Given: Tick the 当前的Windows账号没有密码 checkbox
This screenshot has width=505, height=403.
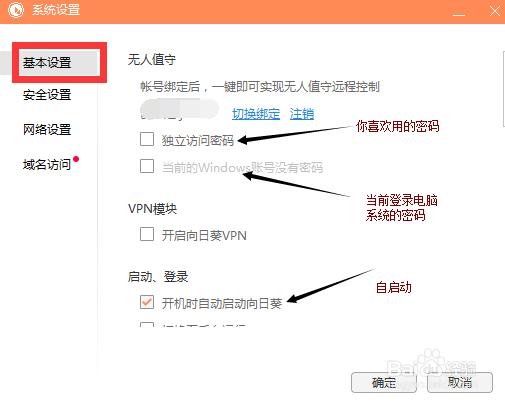Looking at the screenshot, I should [147, 166].
